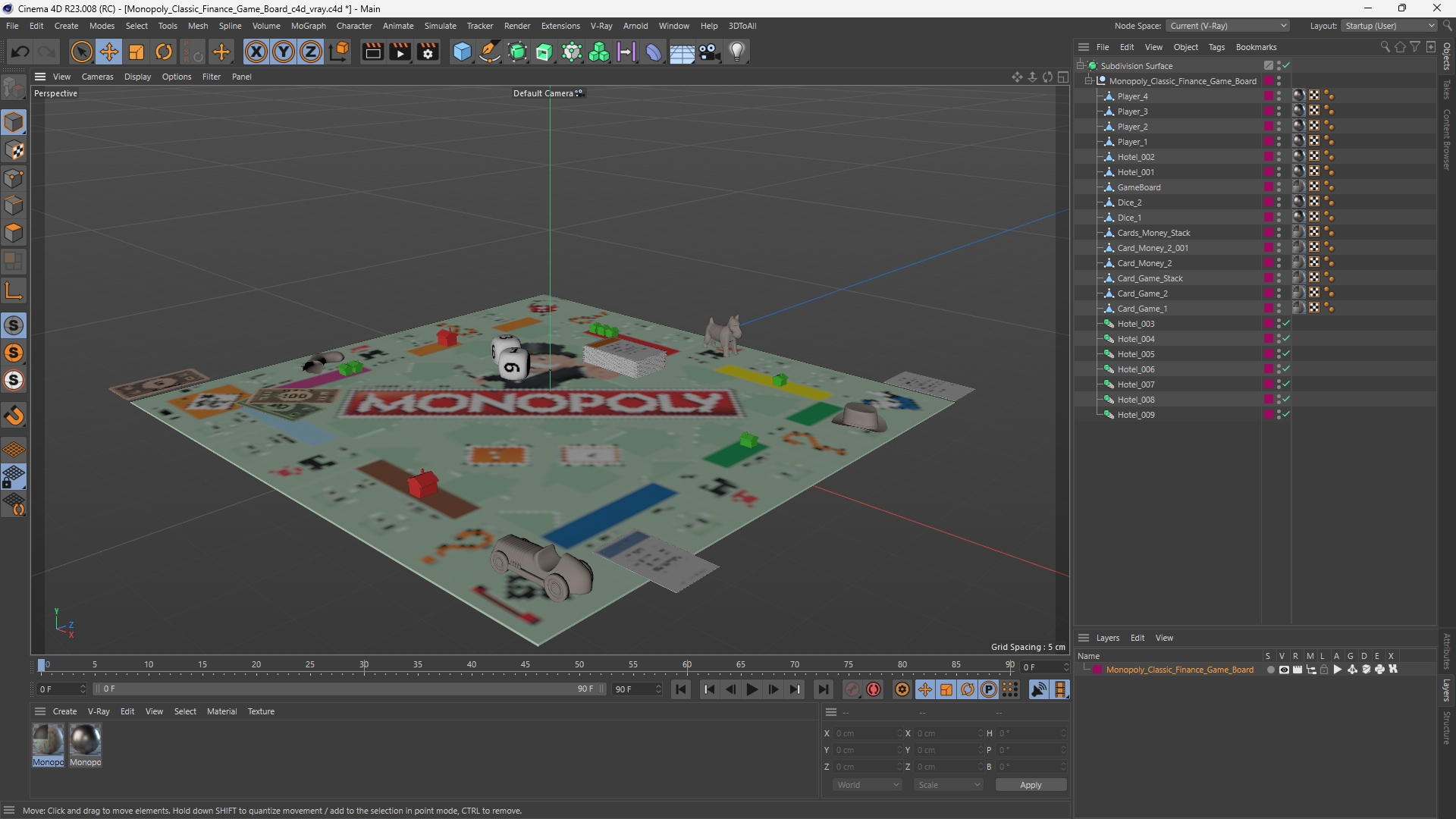Viewport: 1456px width, 819px height.
Task: Toggle Hotel_009 enable checkmark
Action: tap(1286, 415)
